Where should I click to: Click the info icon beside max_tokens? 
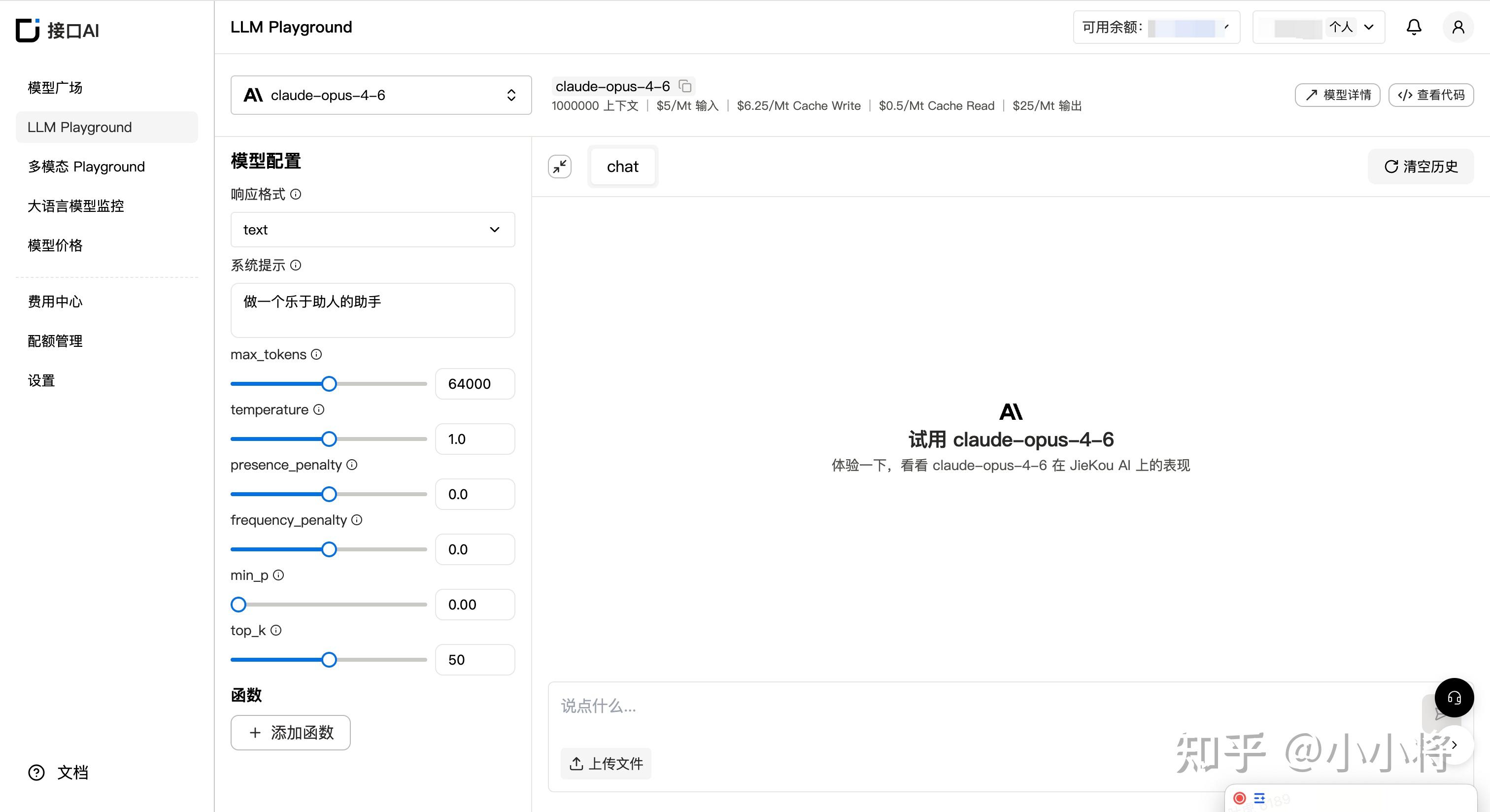pos(316,355)
